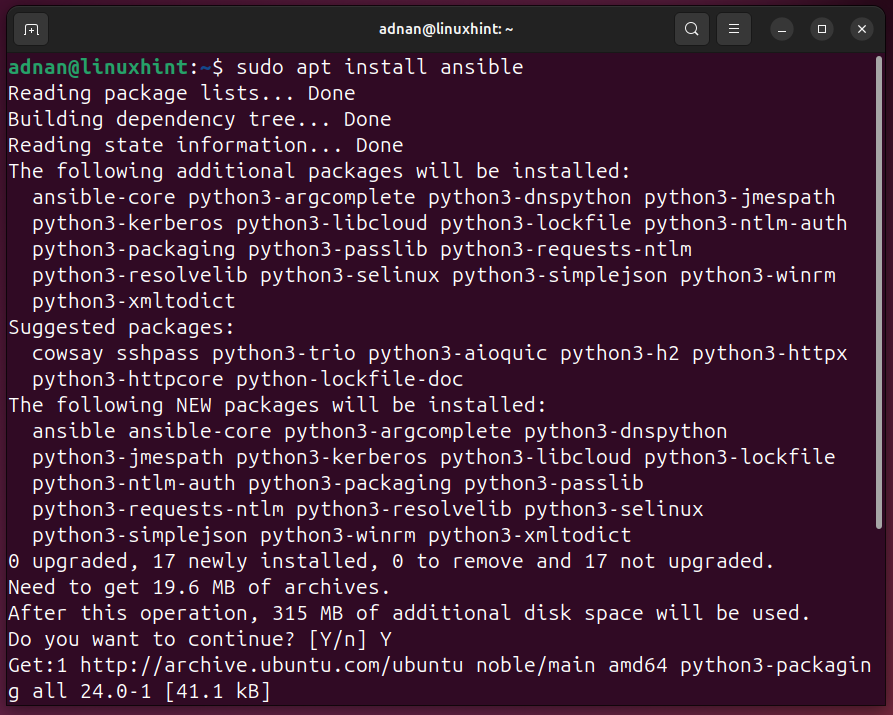Click the 'Suggested packages:' heading line

121,328
